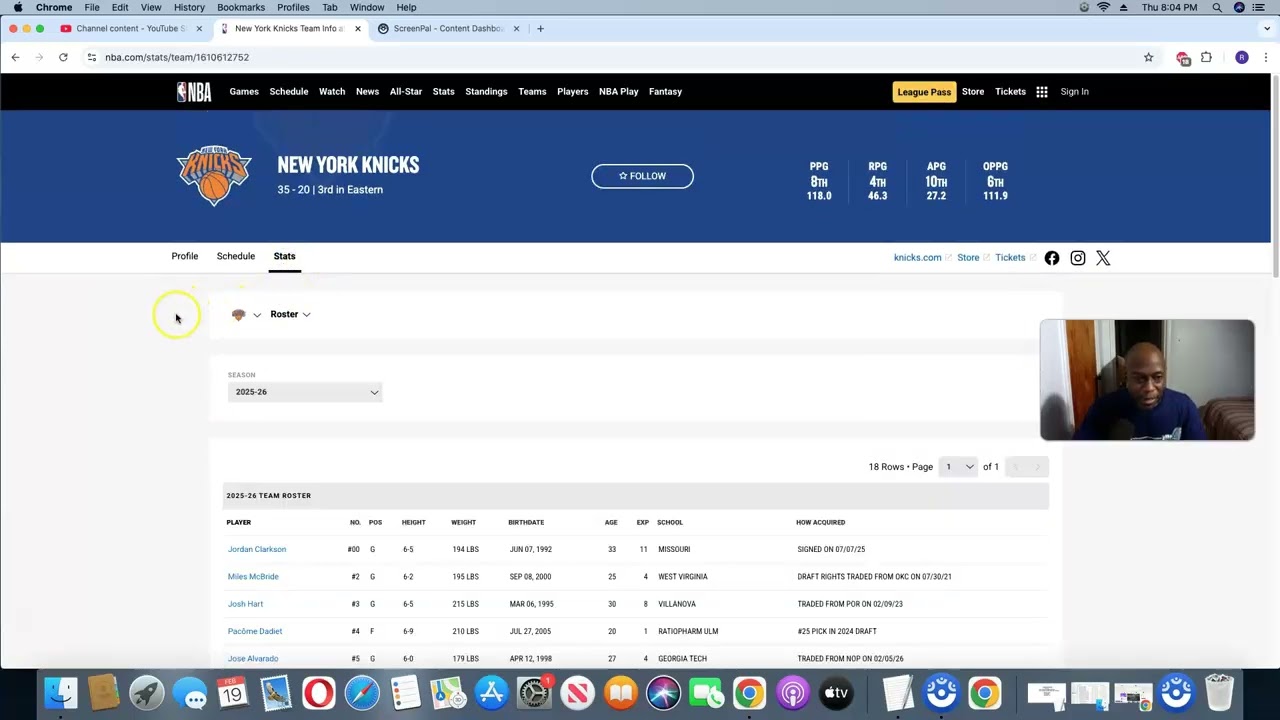Open Finder from the Dock

click(61, 693)
